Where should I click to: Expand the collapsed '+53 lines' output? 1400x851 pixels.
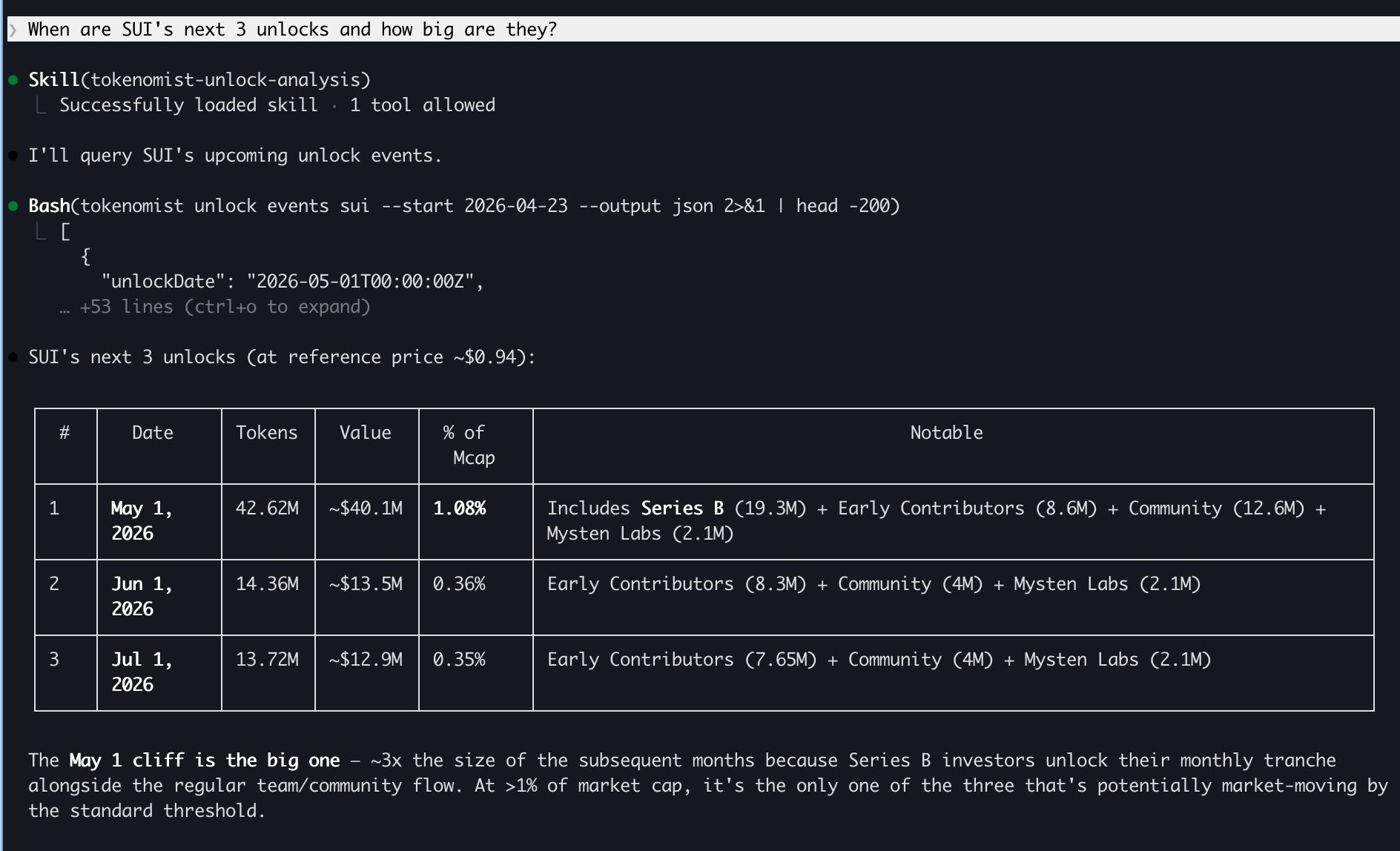click(215, 307)
